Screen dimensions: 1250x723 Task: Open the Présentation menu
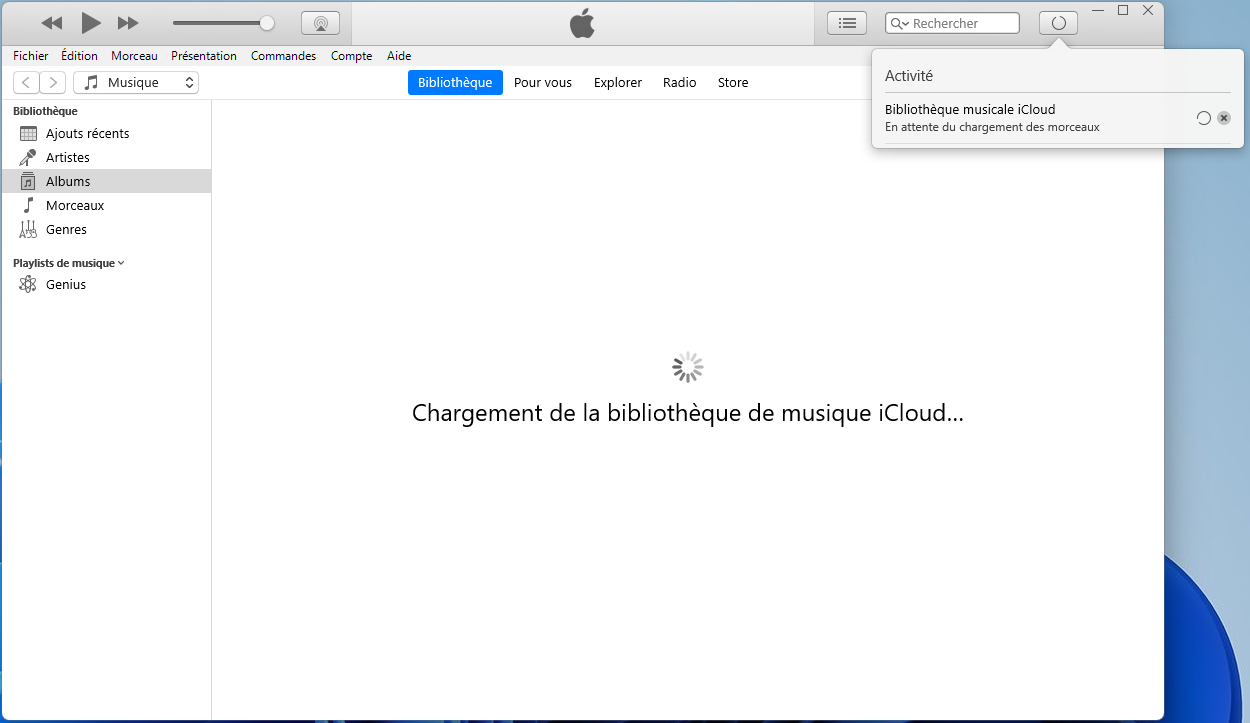204,56
